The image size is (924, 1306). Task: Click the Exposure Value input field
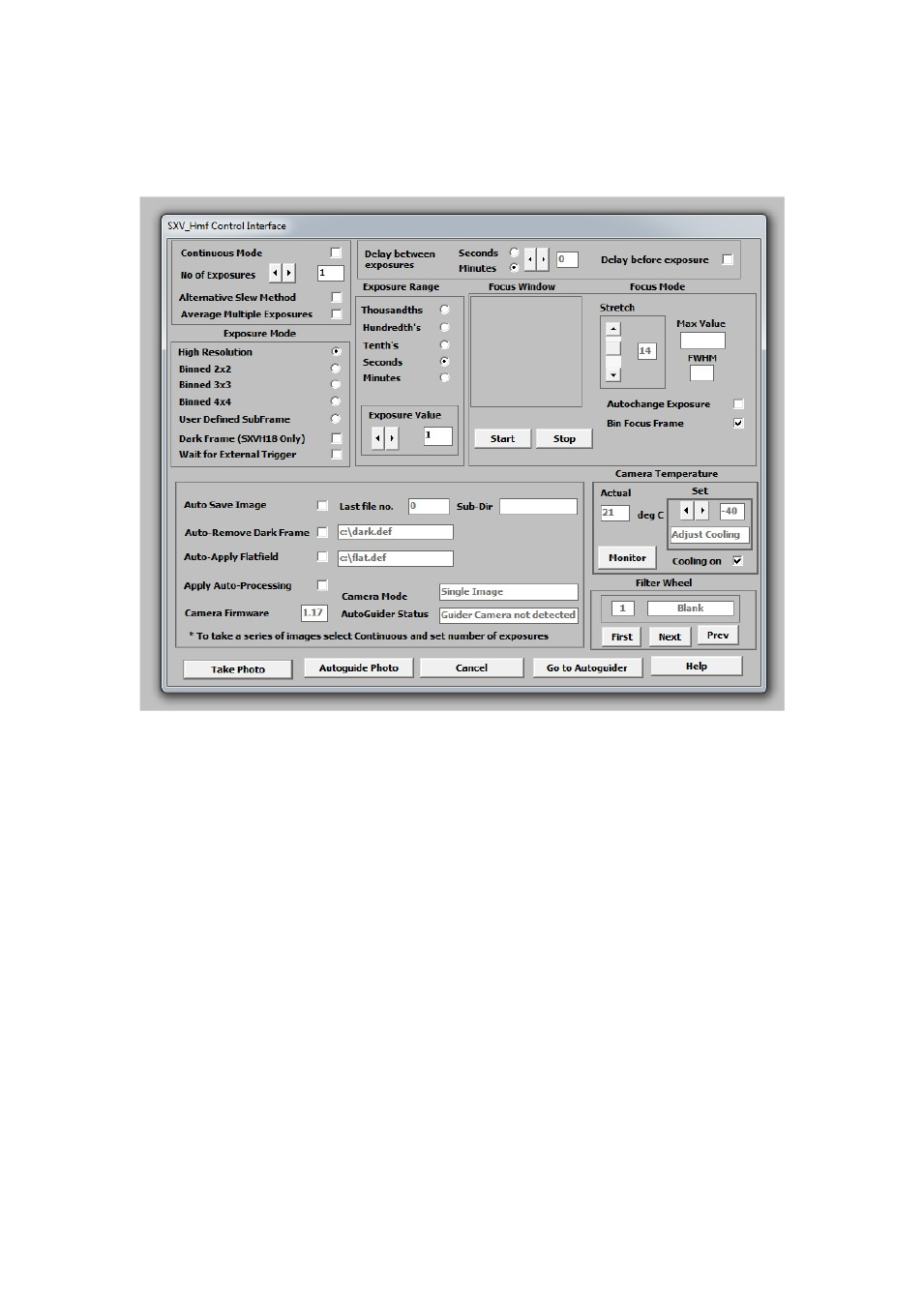click(437, 436)
